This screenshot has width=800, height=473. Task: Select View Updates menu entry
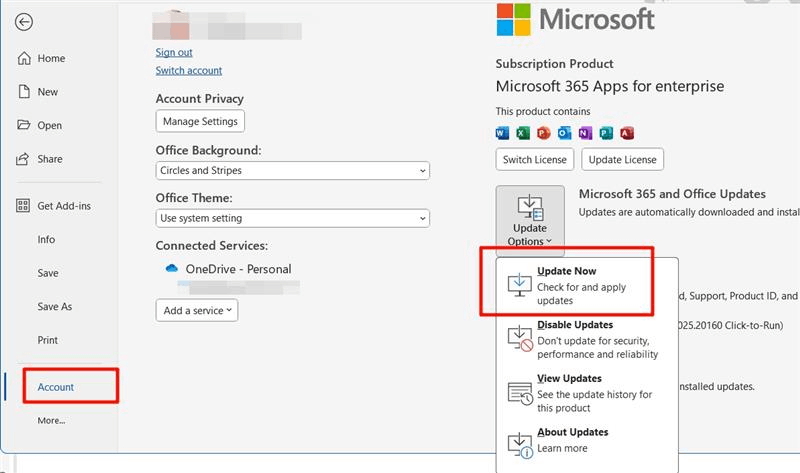click(x=587, y=393)
